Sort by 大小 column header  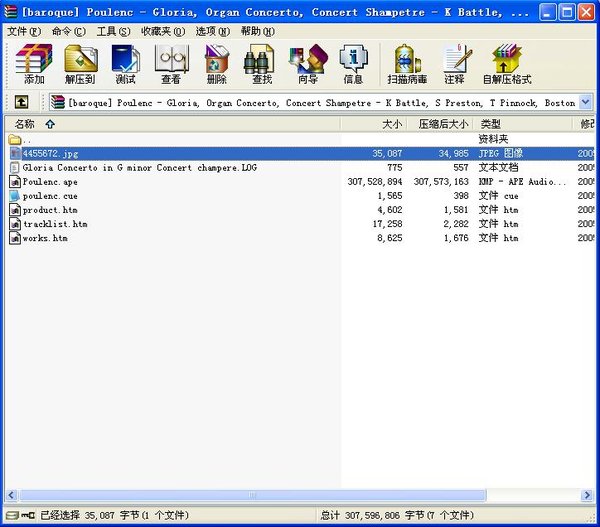373,124
